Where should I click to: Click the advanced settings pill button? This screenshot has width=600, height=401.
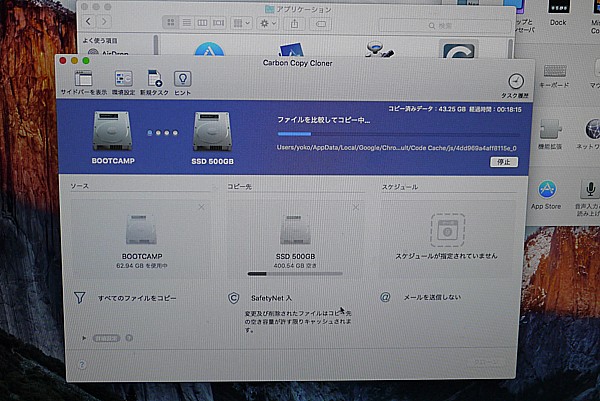(106, 338)
